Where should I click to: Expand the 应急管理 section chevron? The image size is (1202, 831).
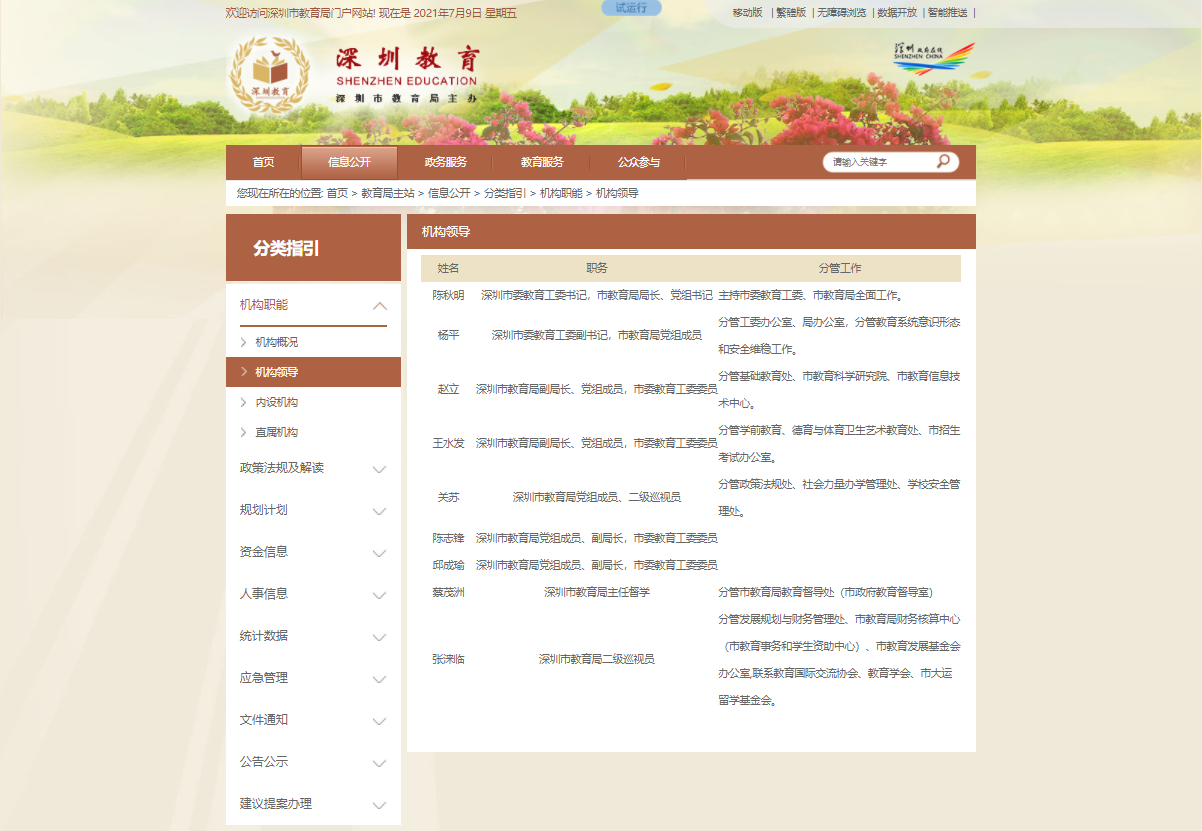[x=379, y=680]
